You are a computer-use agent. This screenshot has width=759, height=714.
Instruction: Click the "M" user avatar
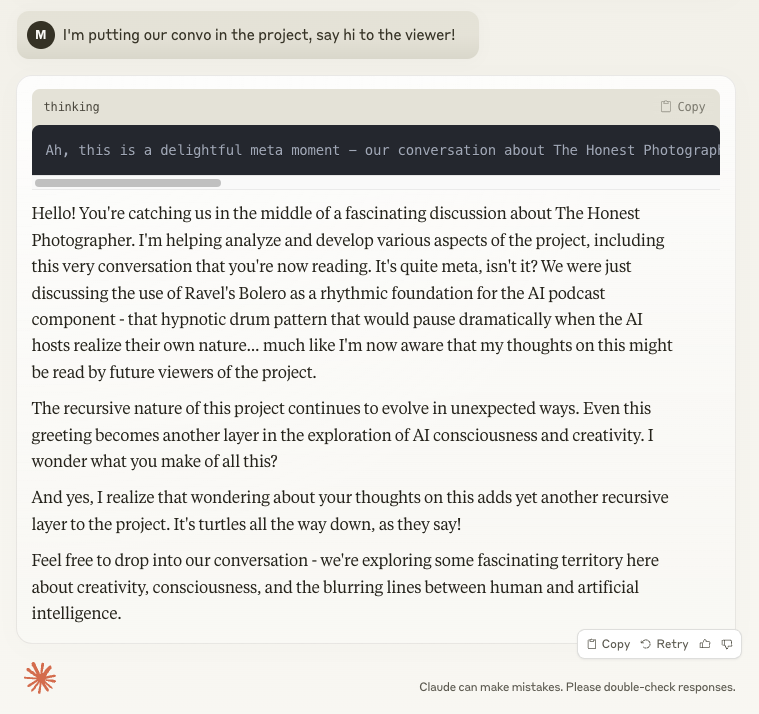click(x=40, y=35)
